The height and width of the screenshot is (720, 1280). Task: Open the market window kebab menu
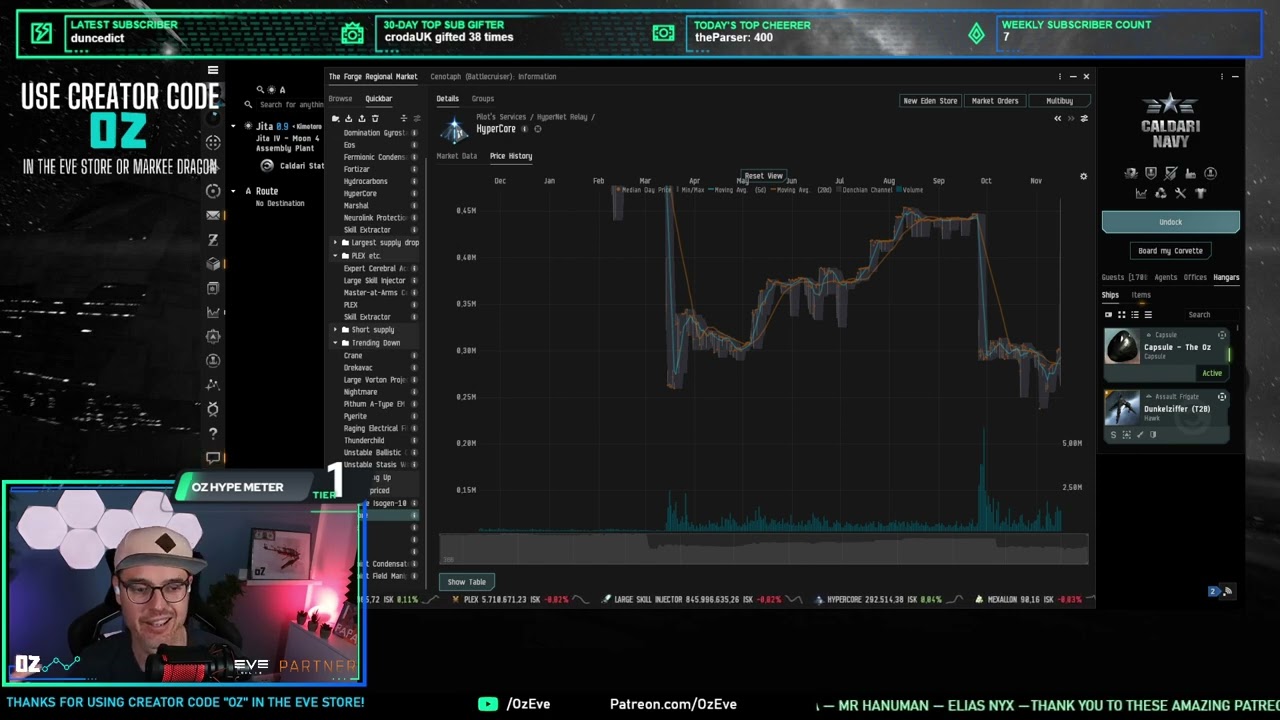[1060, 76]
